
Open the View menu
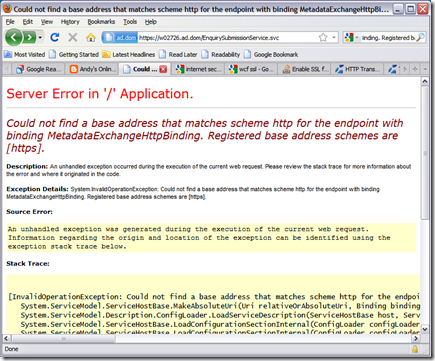coord(47,22)
